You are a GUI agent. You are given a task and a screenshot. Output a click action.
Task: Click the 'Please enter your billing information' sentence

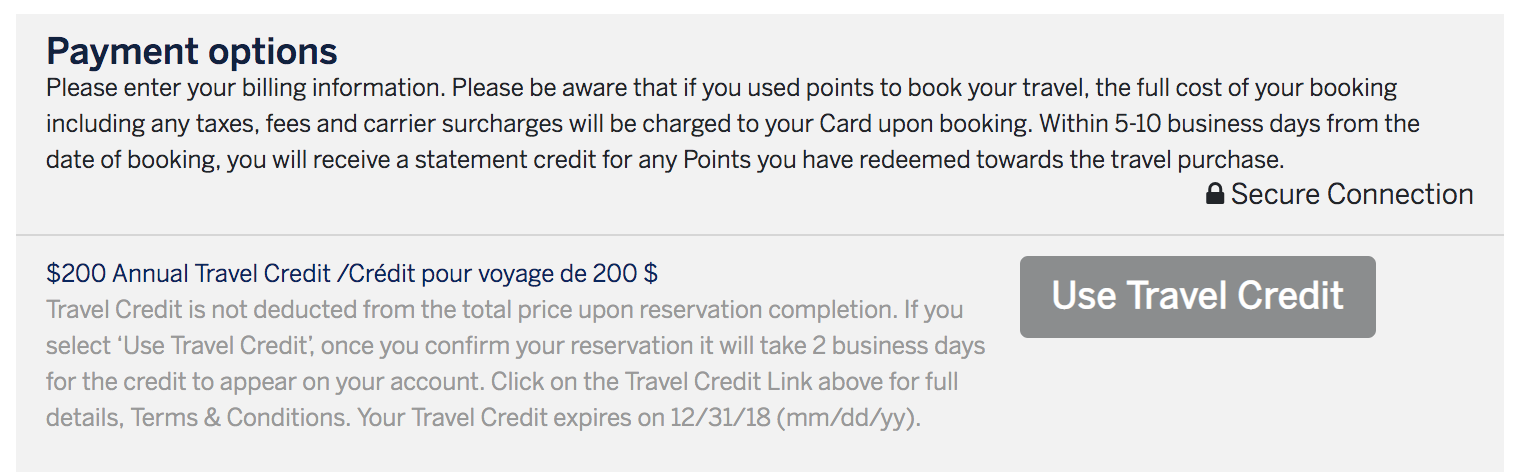point(245,88)
